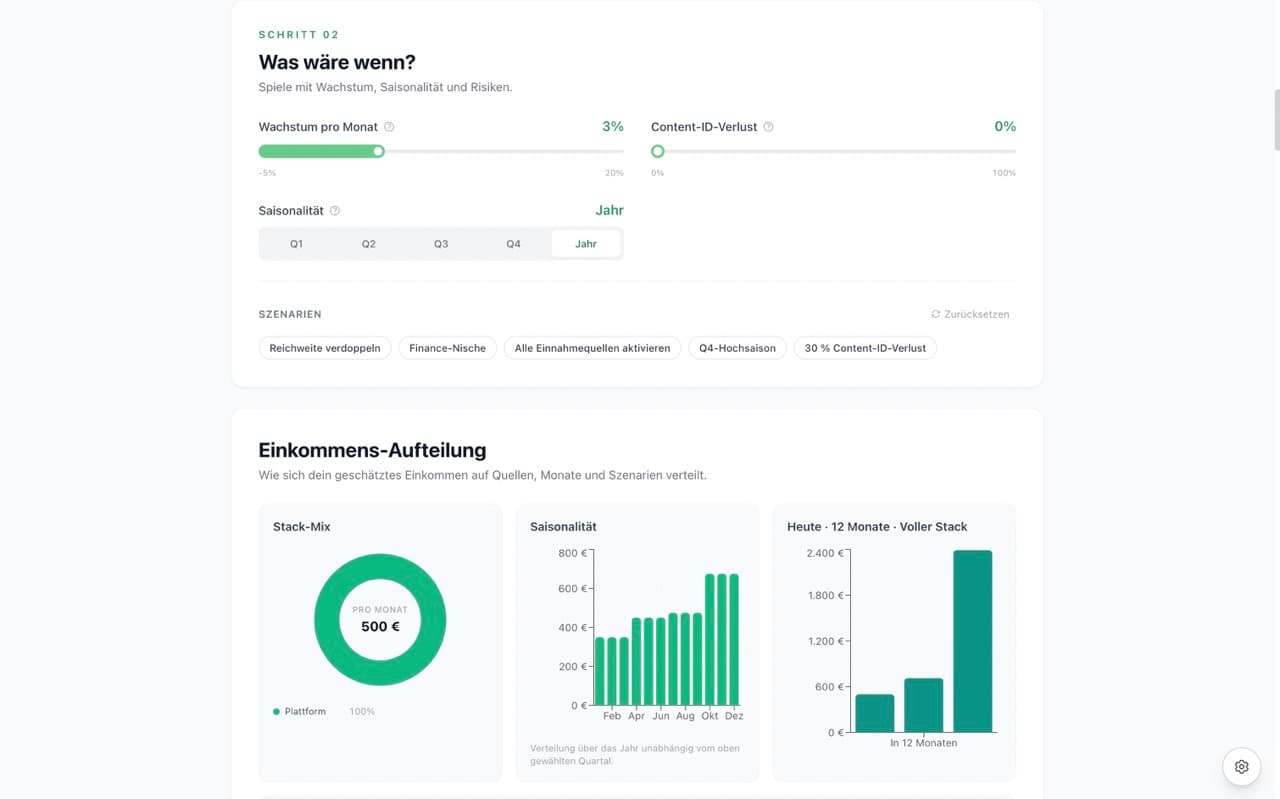
Task: Apply the Q4-Hochsaison scenario
Action: point(737,348)
